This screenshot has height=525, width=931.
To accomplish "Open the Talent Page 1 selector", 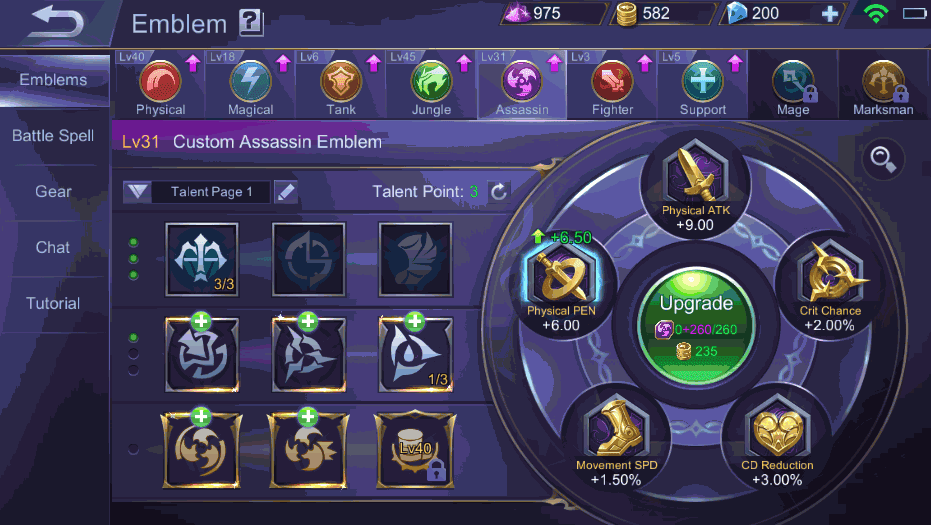I will point(211,192).
